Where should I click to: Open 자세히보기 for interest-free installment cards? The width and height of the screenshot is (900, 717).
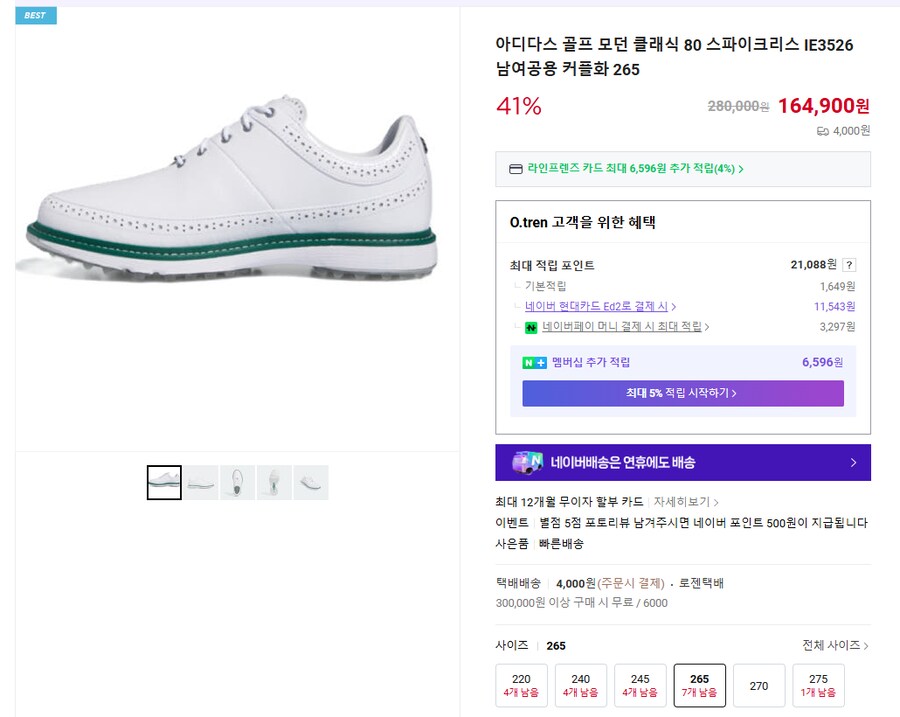(x=685, y=502)
